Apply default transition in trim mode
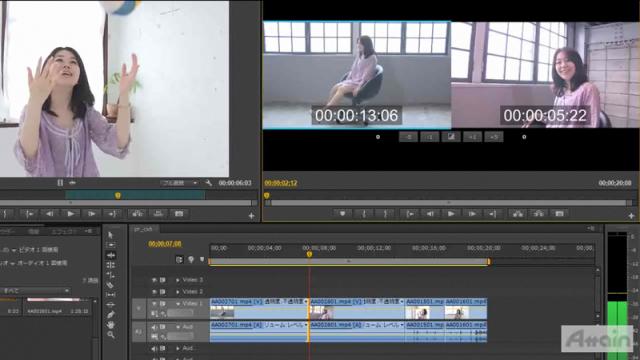Screen dimensions: 640x360 [451, 137]
